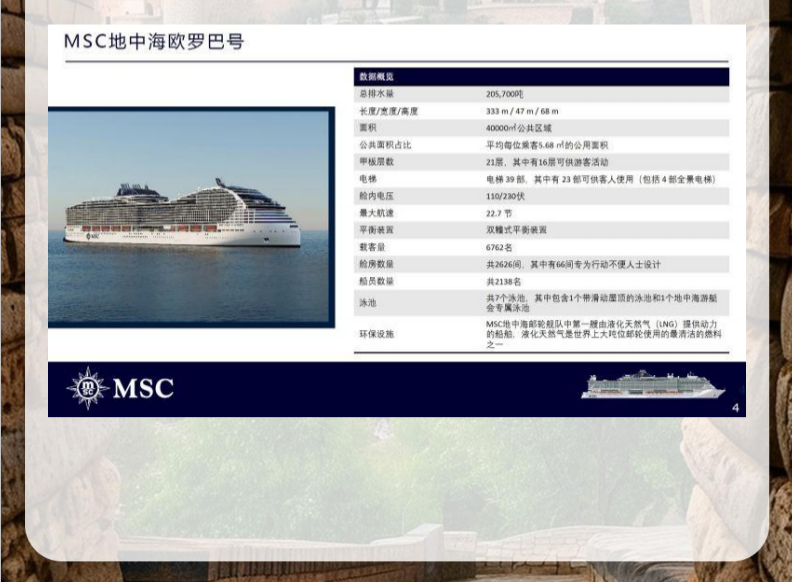
Task: Click the slide page number 4
Action: [x=735, y=407]
